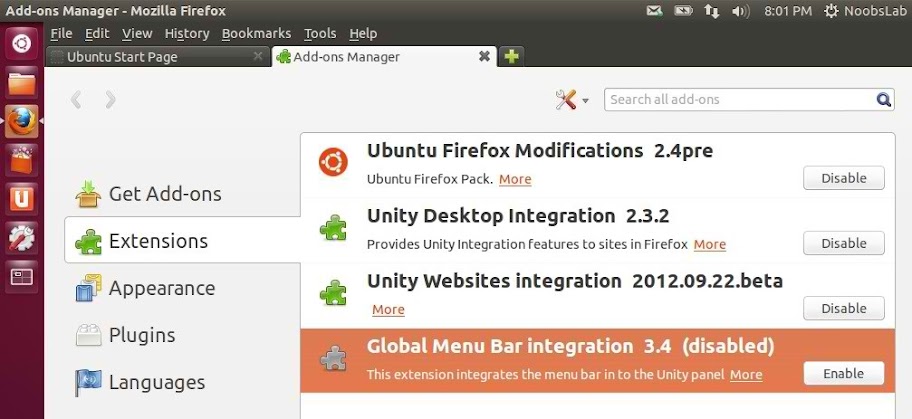Open the Tools menu
The image size is (912, 419).
click(320, 34)
